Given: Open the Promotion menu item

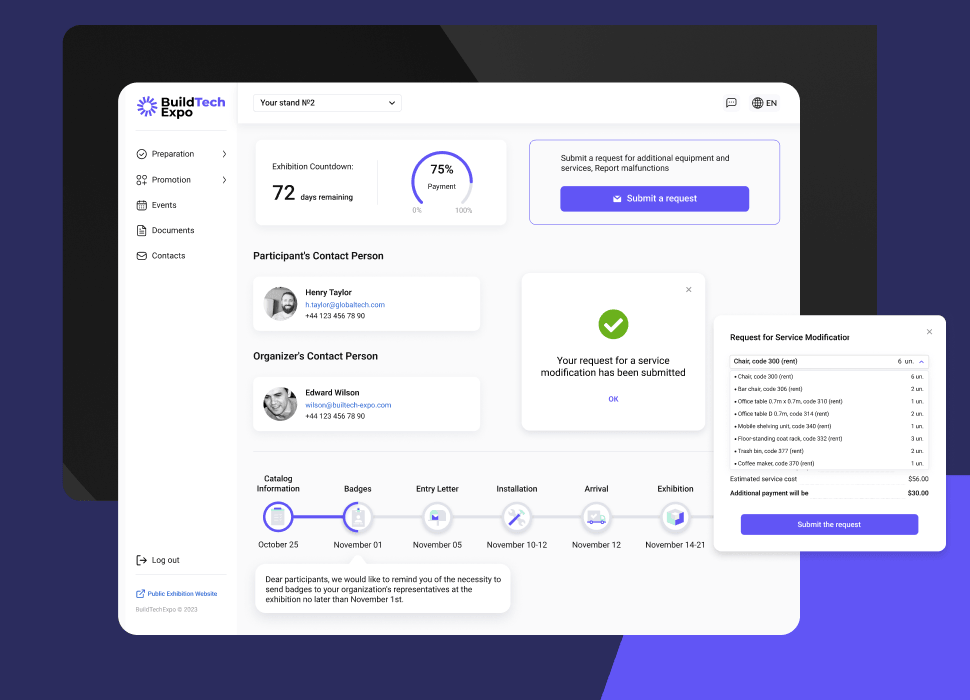Looking at the screenshot, I should tap(181, 180).
